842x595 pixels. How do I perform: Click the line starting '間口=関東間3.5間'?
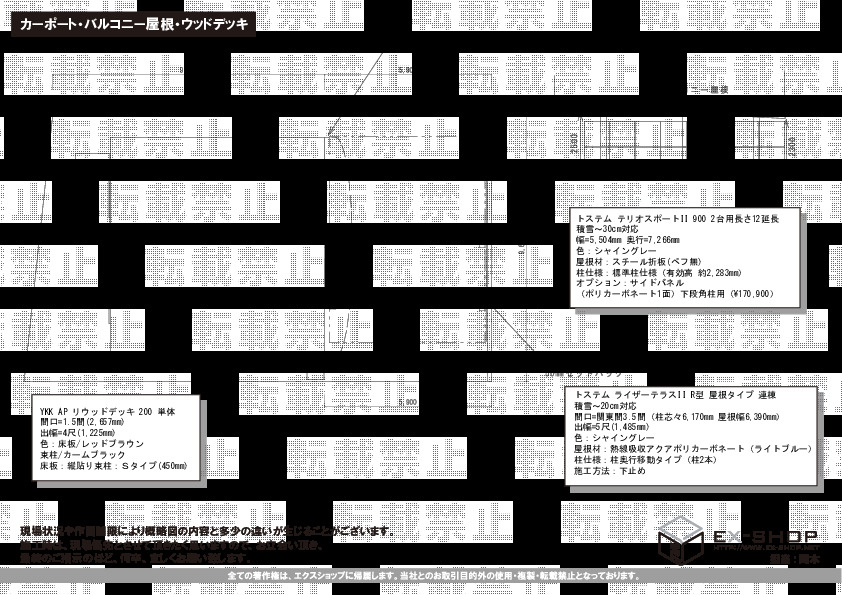pyautogui.click(x=677, y=417)
